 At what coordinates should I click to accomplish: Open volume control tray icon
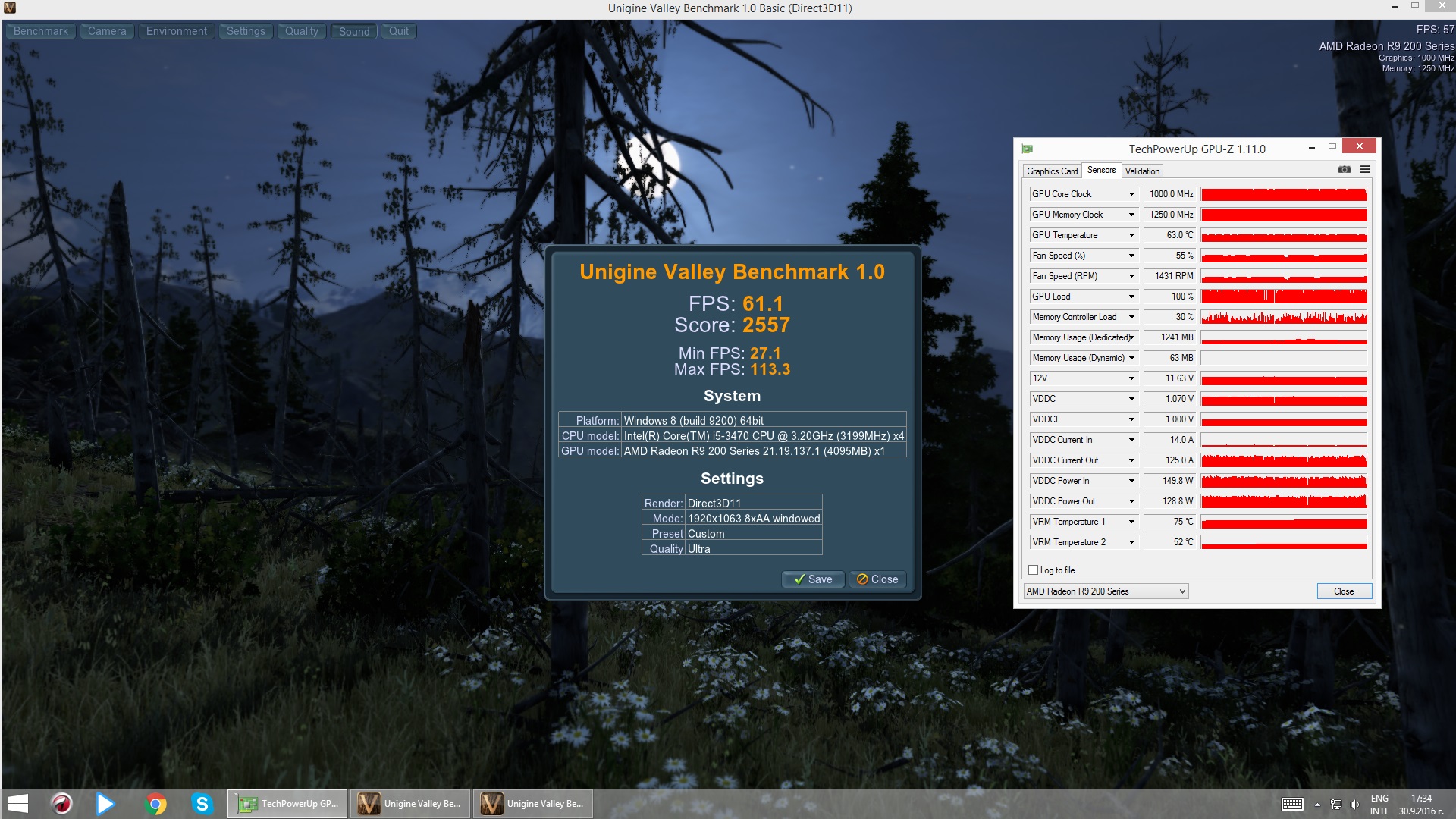click(x=1355, y=805)
